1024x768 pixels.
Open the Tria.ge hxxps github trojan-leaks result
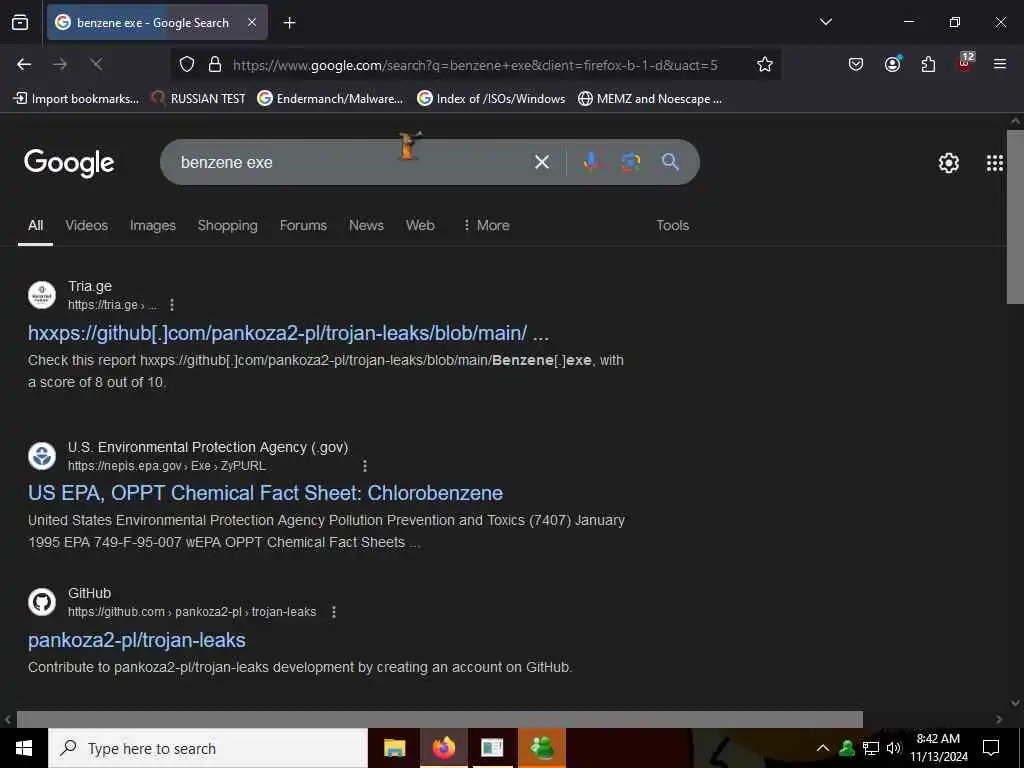pyautogui.click(x=288, y=333)
